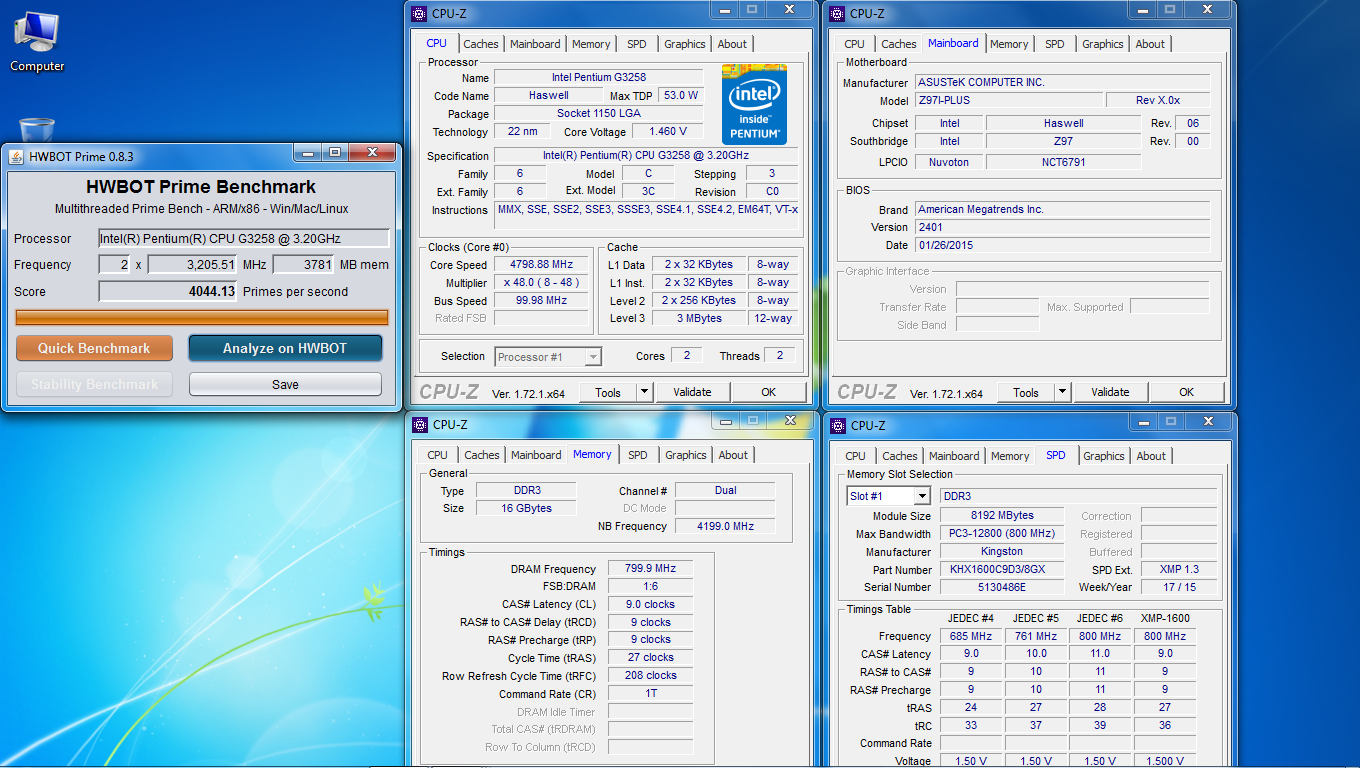Open the Recycle Bin desktop icon
Screen dimensions: 1360x768
[x=37, y=130]
